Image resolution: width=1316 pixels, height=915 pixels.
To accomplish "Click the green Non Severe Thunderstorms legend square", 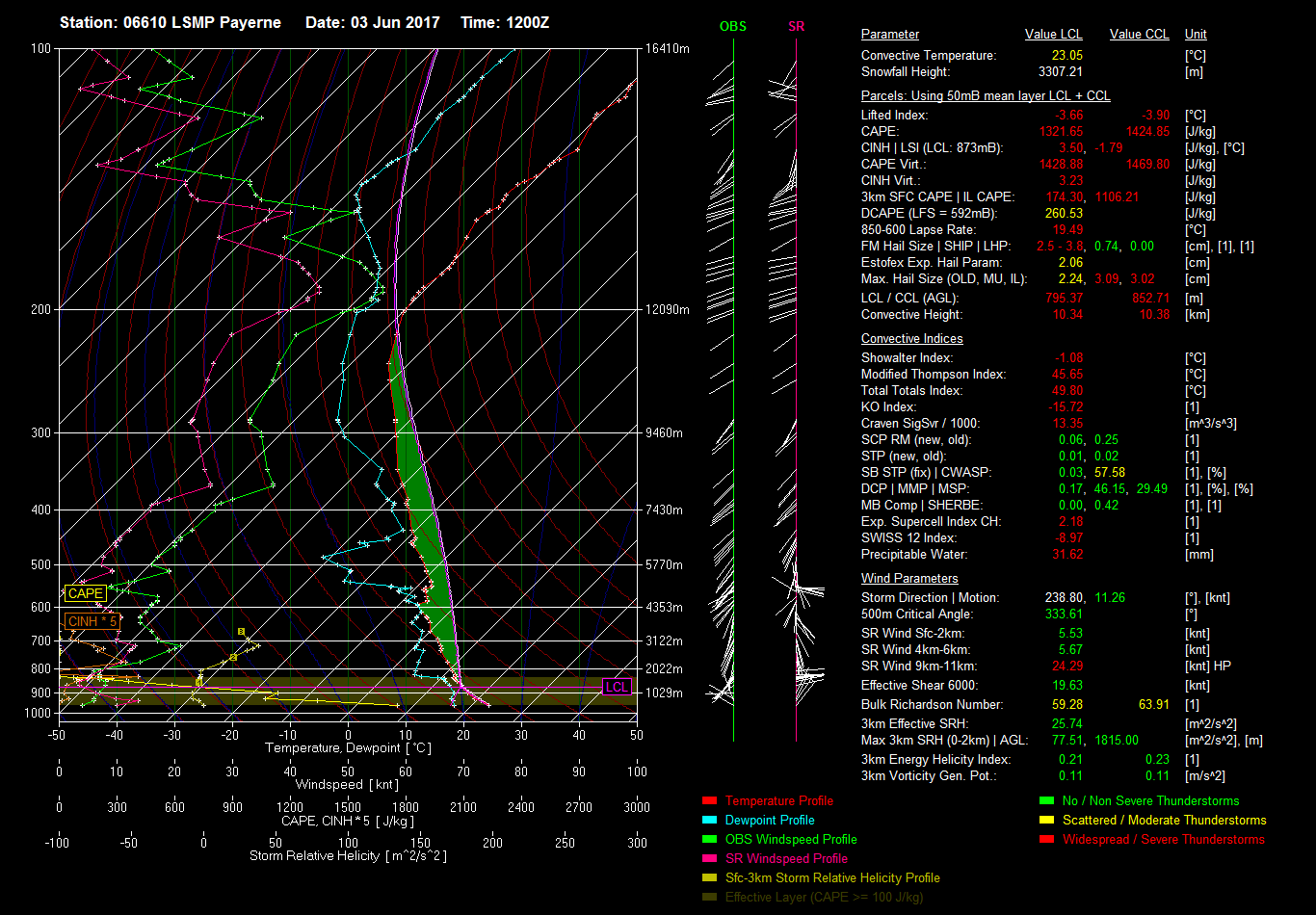I will pos(1047,800).
